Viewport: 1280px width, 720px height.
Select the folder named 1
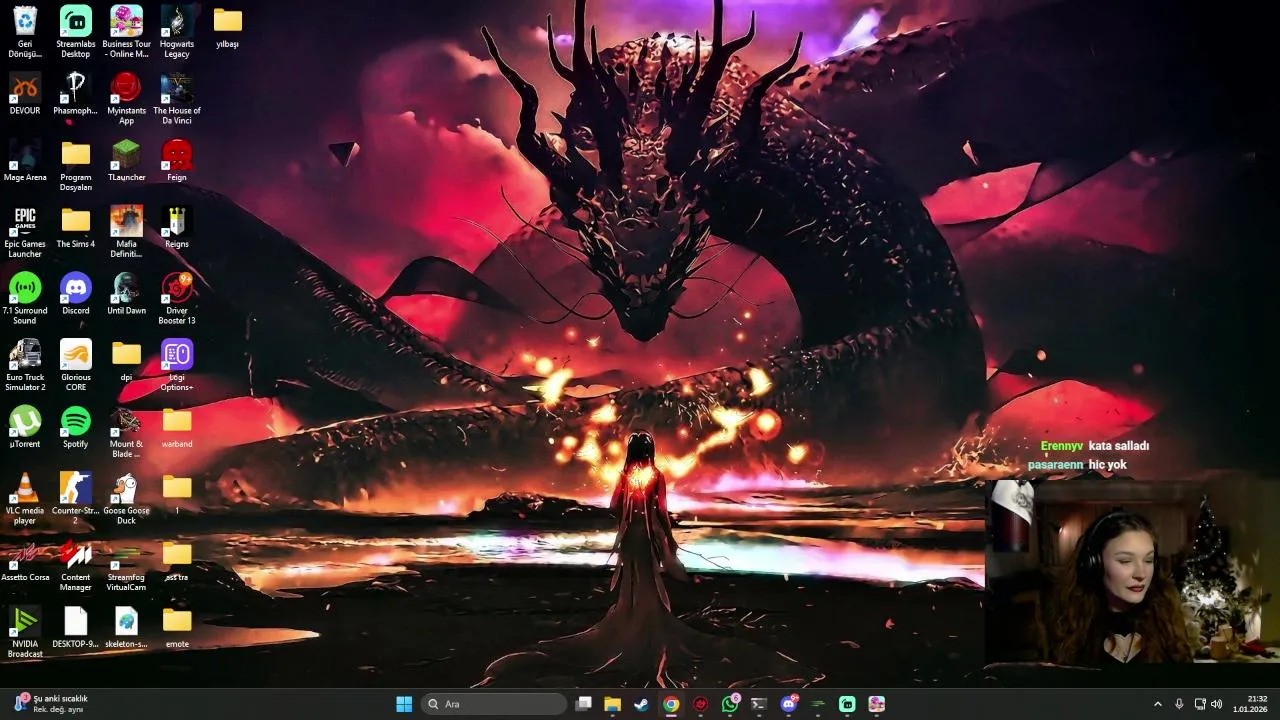pos(177,494)
